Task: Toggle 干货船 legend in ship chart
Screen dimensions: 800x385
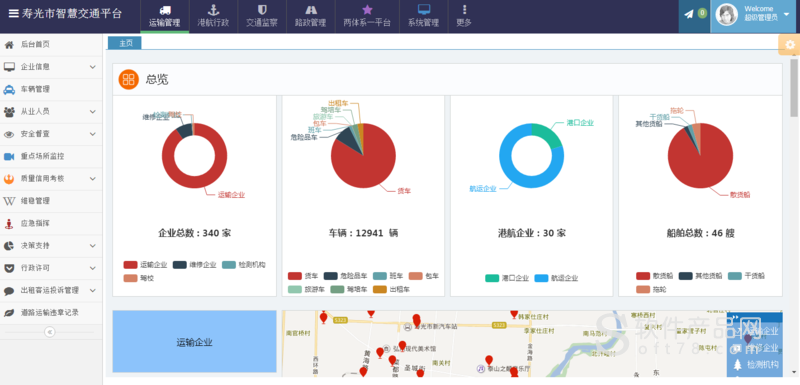Action: (746, 276)
